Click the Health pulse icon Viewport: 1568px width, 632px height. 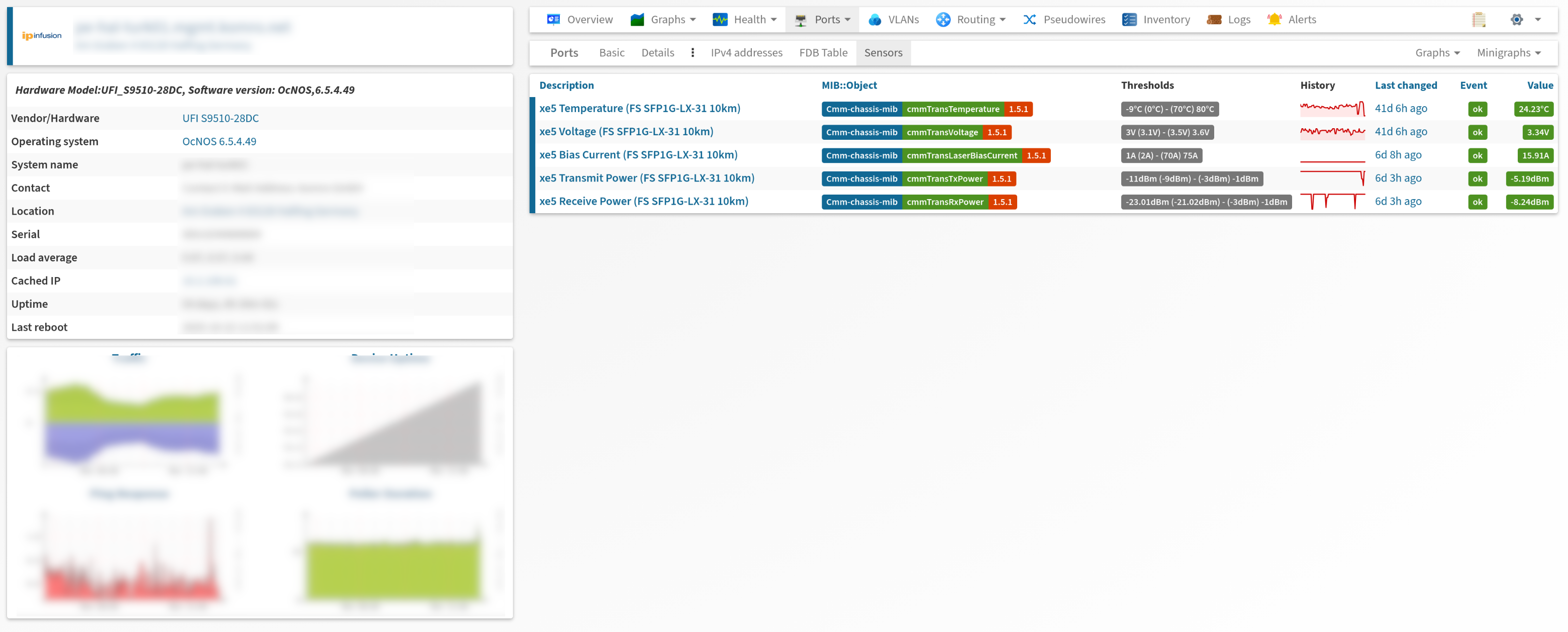[720, 20]
